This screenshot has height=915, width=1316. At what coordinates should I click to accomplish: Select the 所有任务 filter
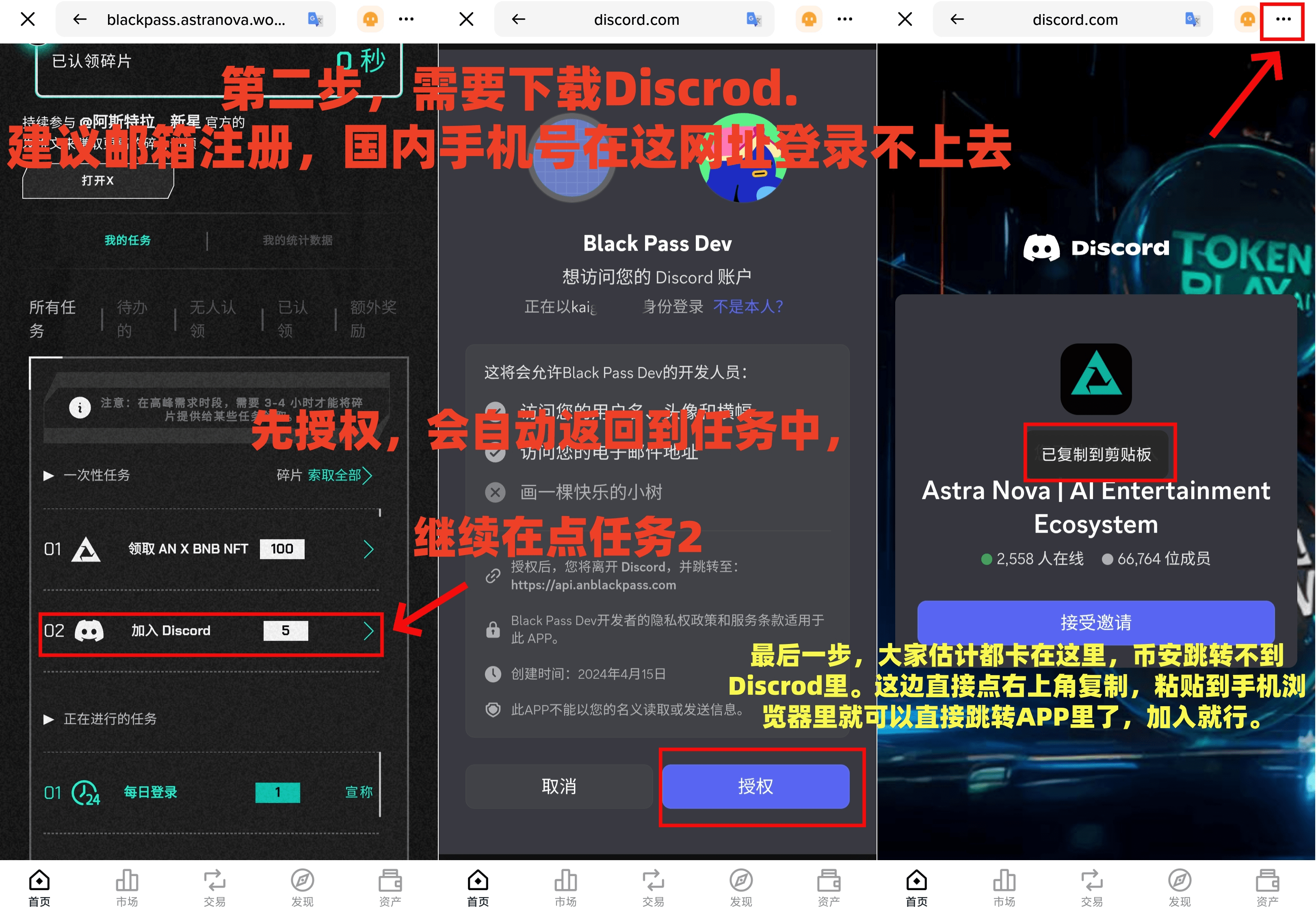point(52,319)
